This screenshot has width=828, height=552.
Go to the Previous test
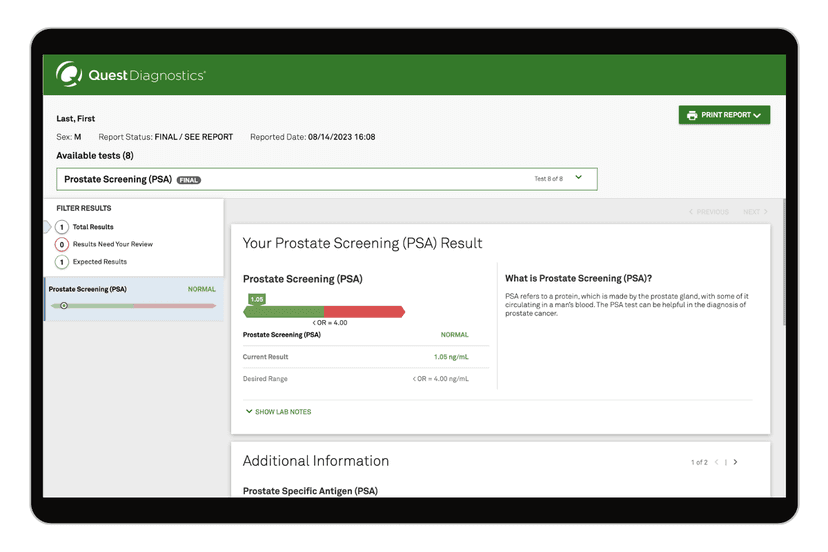tap(709, 212)
